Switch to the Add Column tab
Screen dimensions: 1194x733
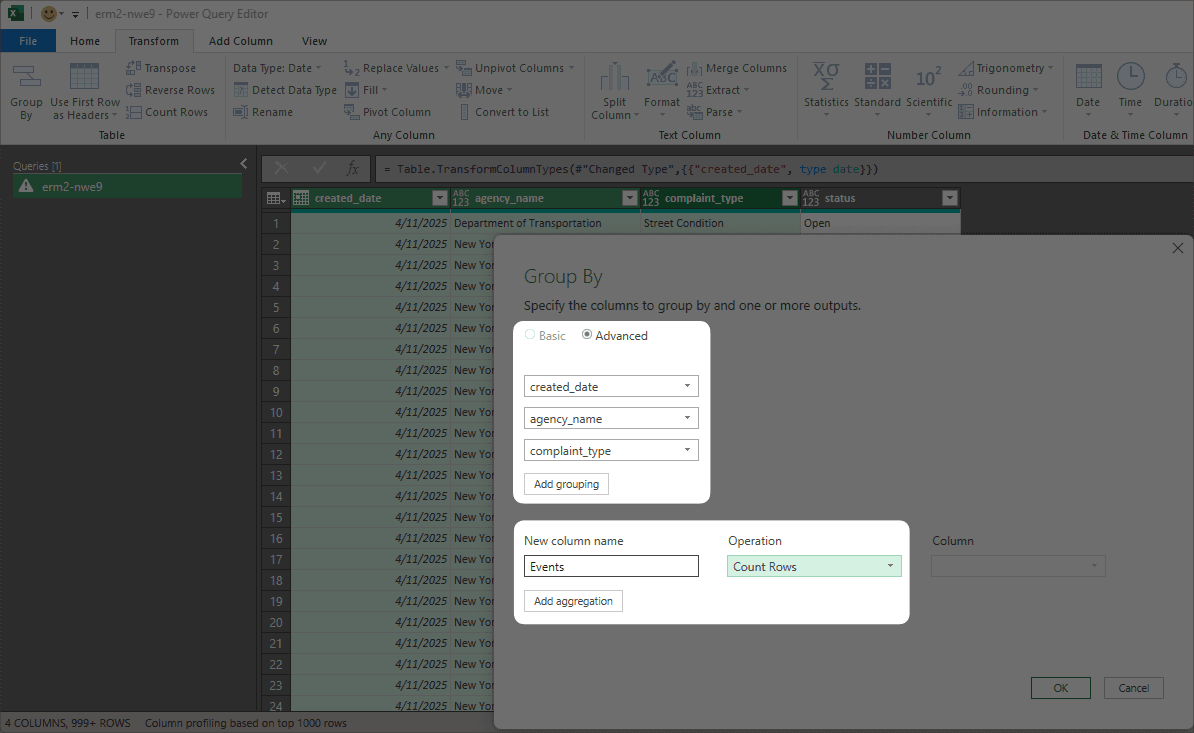click(241, 41)
